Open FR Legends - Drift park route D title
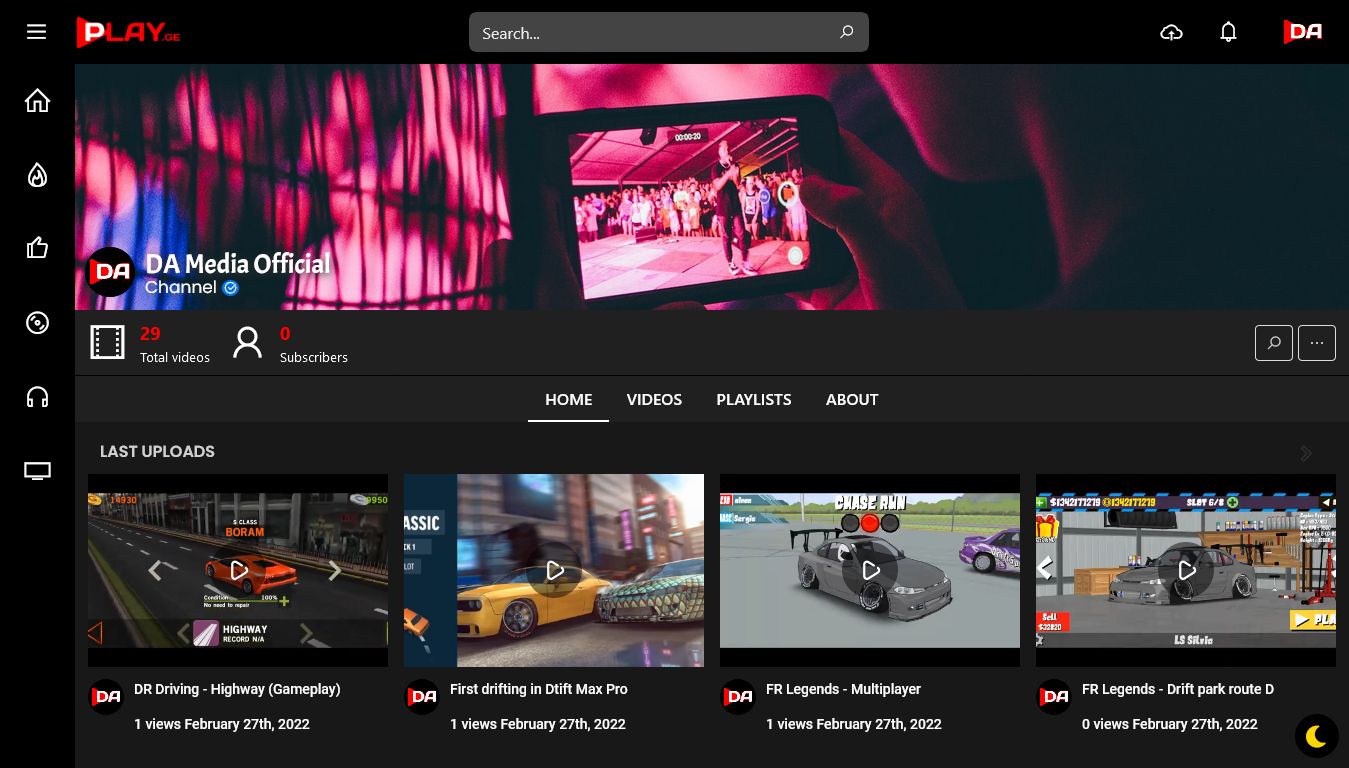The image size is (1349, 768). coord(1178,689)
